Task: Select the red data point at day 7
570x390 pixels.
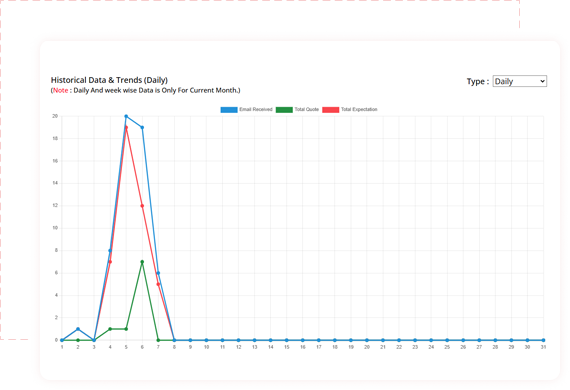Action: pyautogui.click(x=158, y=284)
